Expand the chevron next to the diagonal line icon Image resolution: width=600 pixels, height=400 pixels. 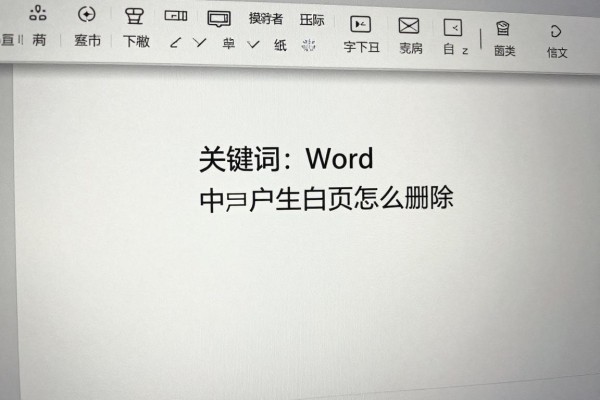[200, 42]
